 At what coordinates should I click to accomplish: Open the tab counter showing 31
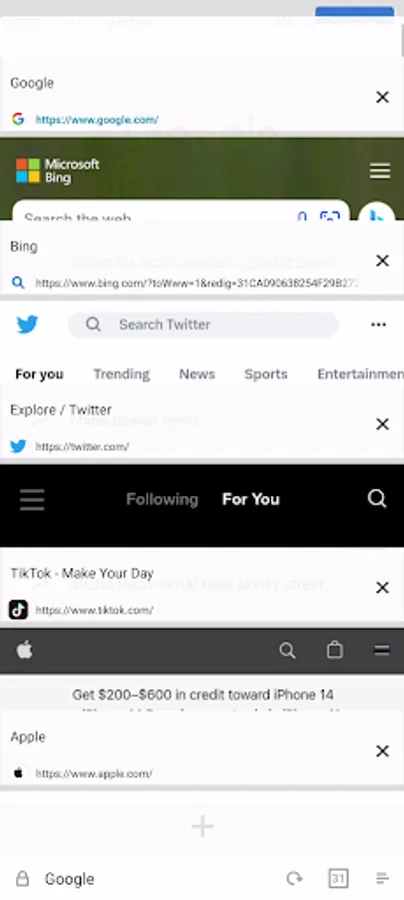(x=339, y=878)
